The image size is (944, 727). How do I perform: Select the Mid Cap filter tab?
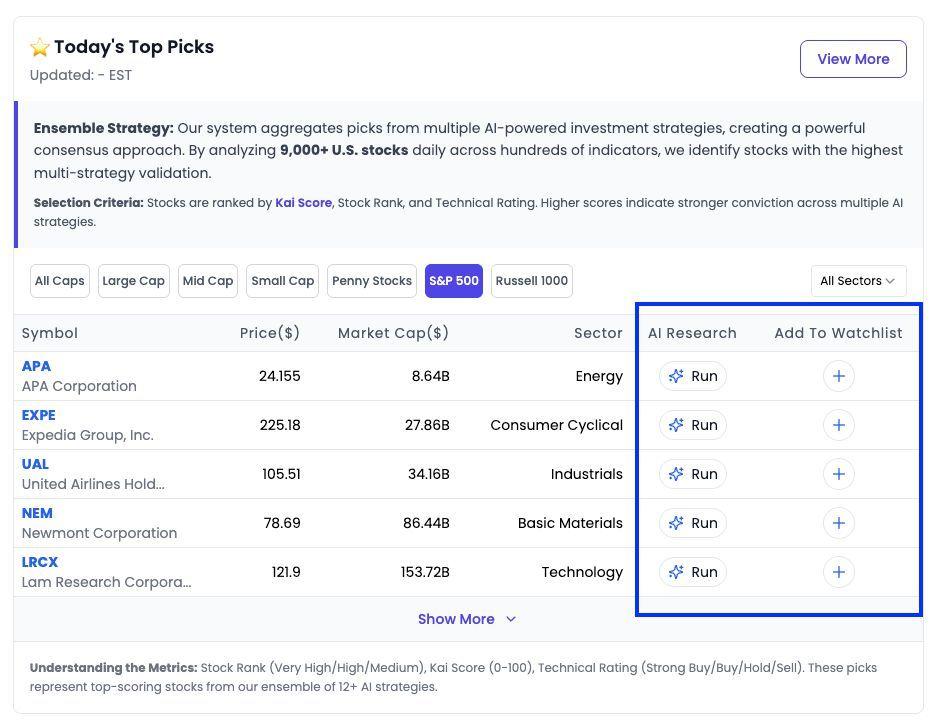pos(208,281)
